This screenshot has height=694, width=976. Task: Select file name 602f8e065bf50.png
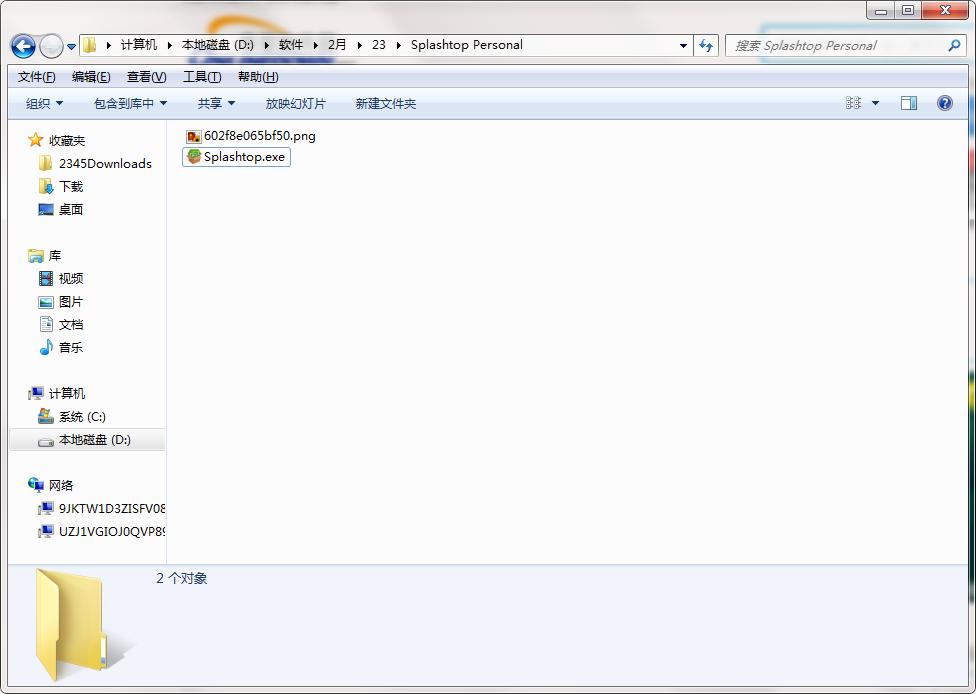tap(260, 136)
